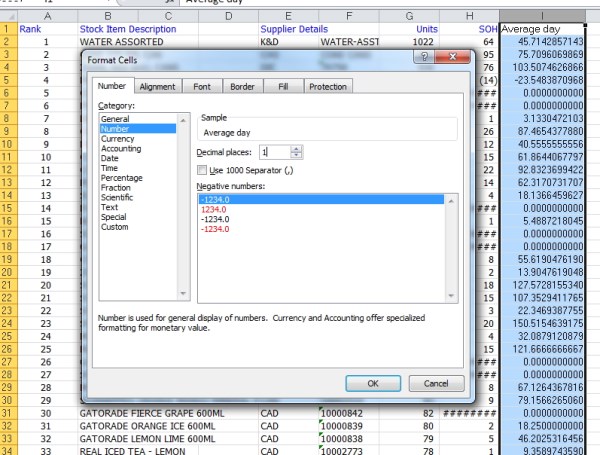Enable Use 1000 Separator checkbox
600x455 pixels.
point(202,170)
